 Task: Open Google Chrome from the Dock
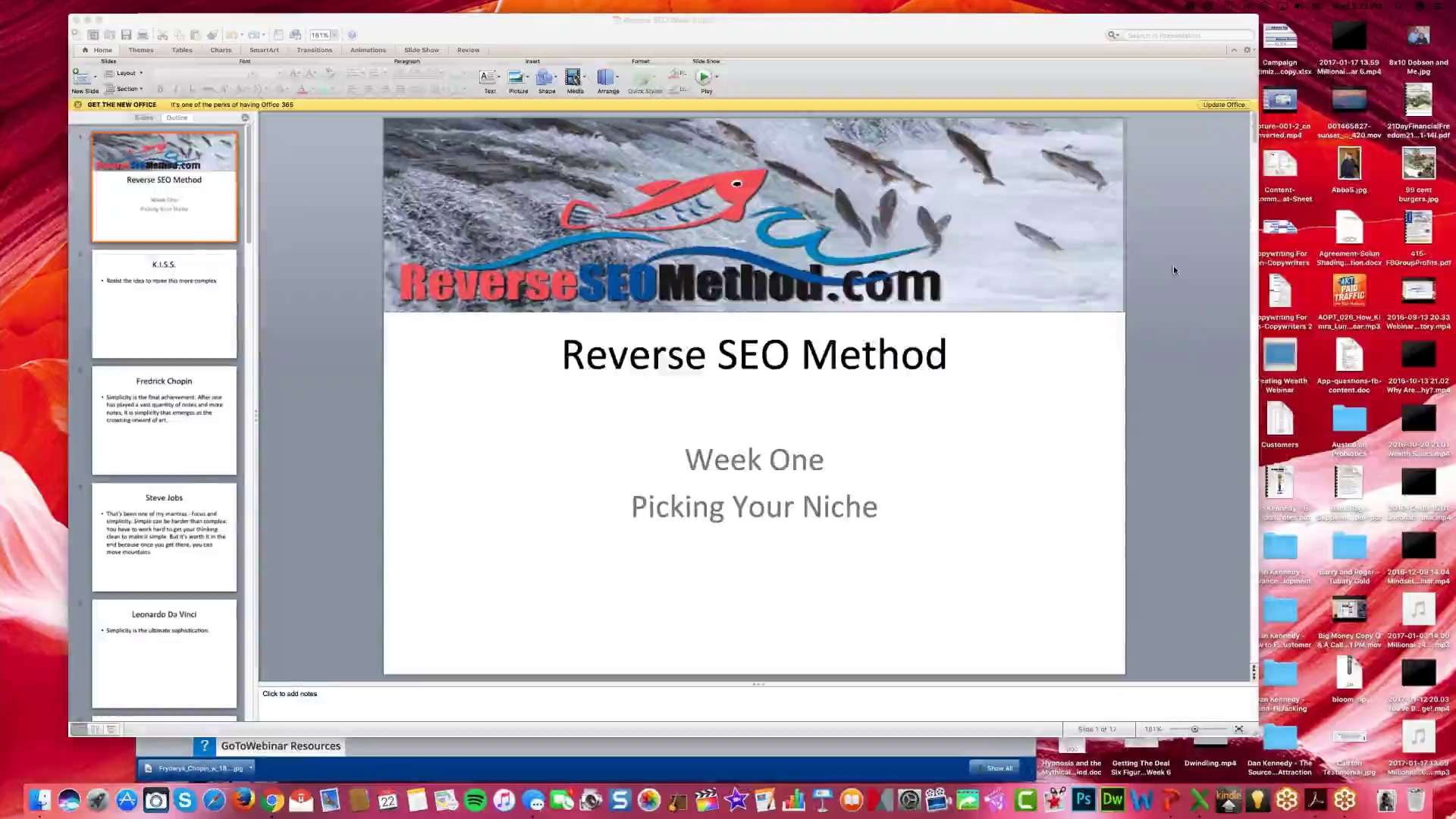272,800
